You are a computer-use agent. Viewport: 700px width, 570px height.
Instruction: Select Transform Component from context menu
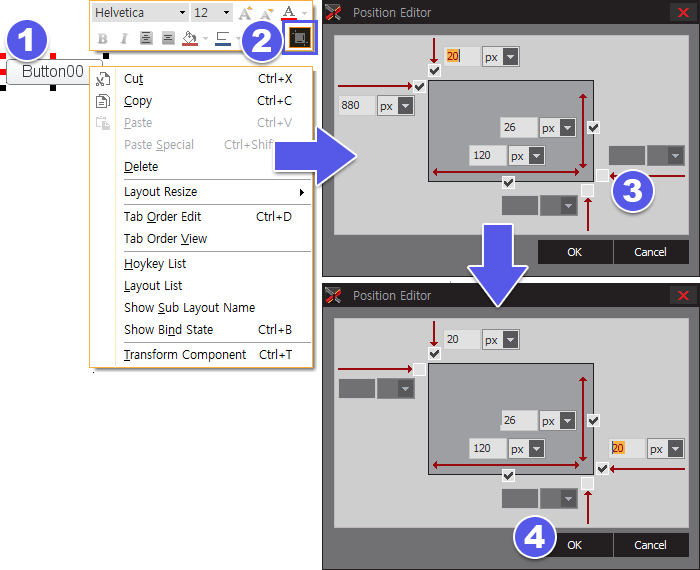(x=185, y=355)
